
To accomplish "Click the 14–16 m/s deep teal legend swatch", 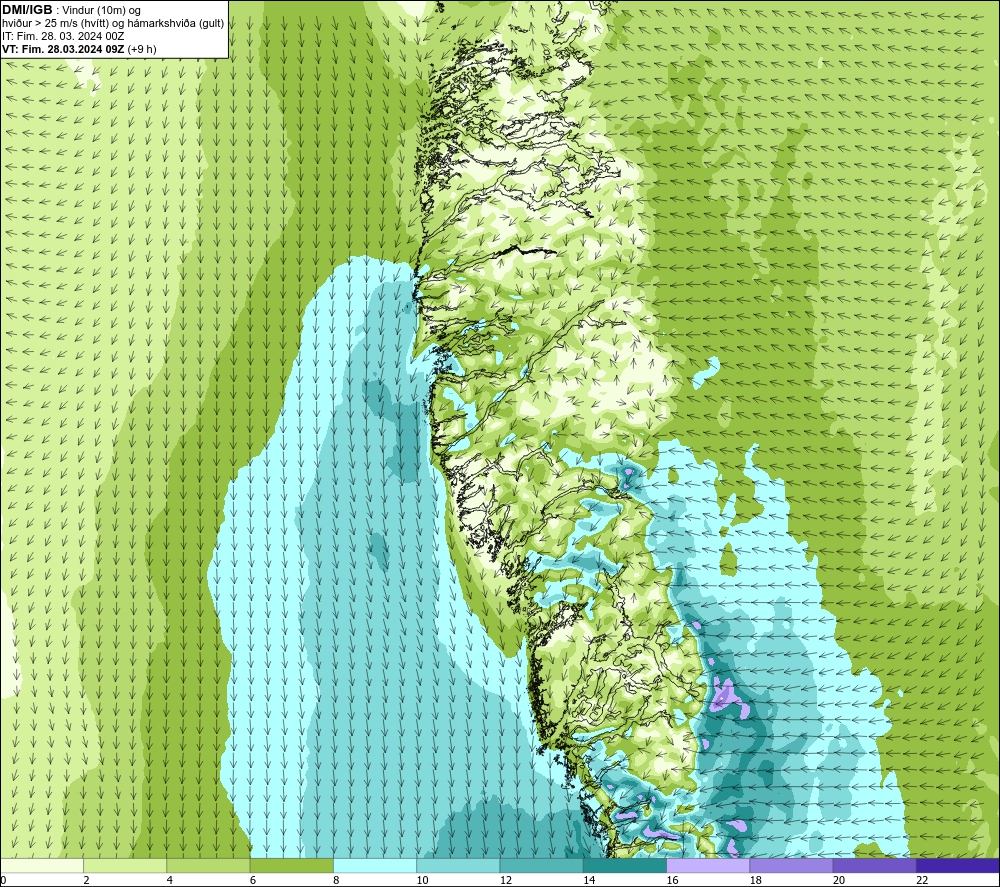I will [625, 865].
